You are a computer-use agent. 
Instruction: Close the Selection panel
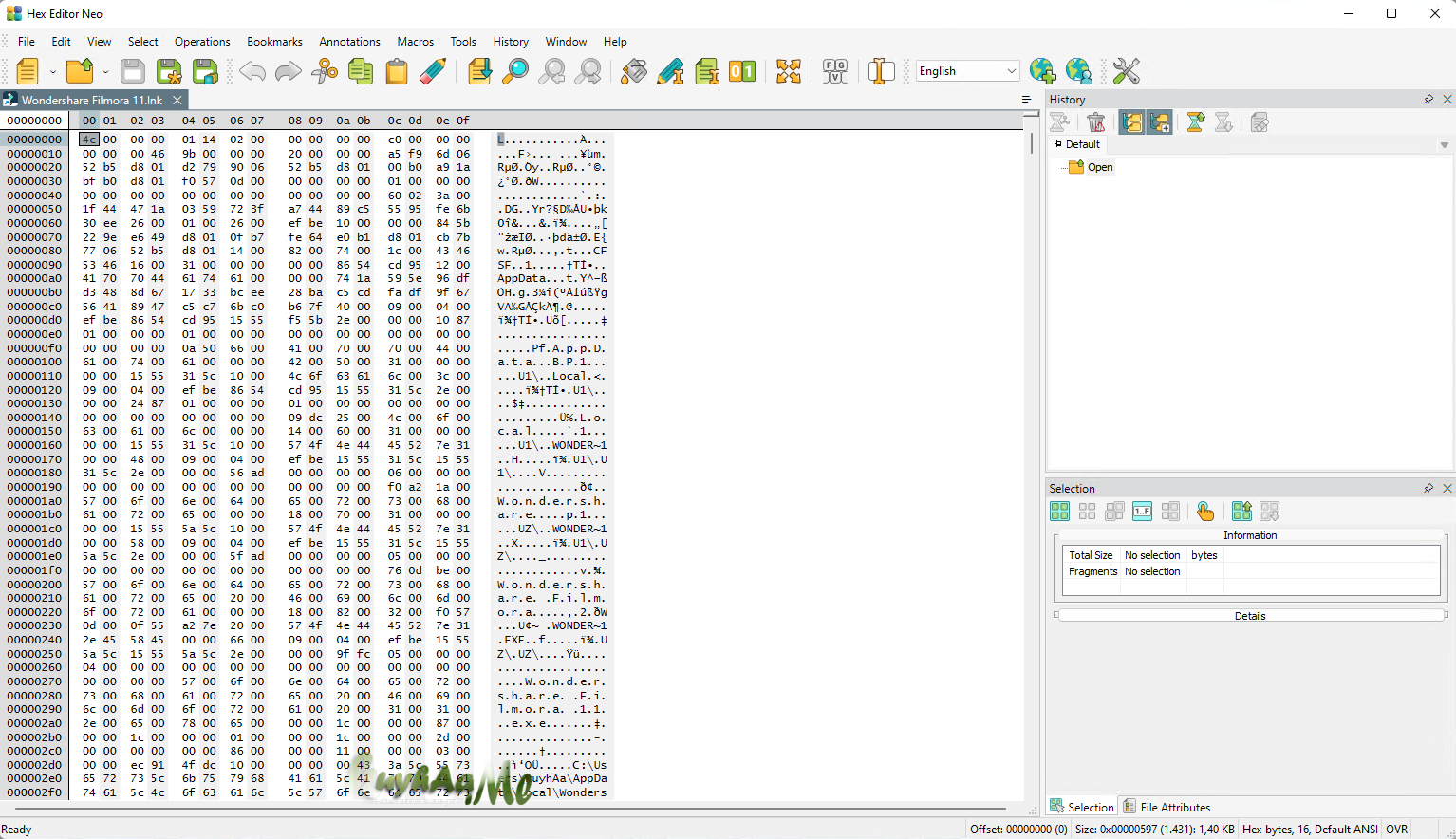pos(1447,489)
